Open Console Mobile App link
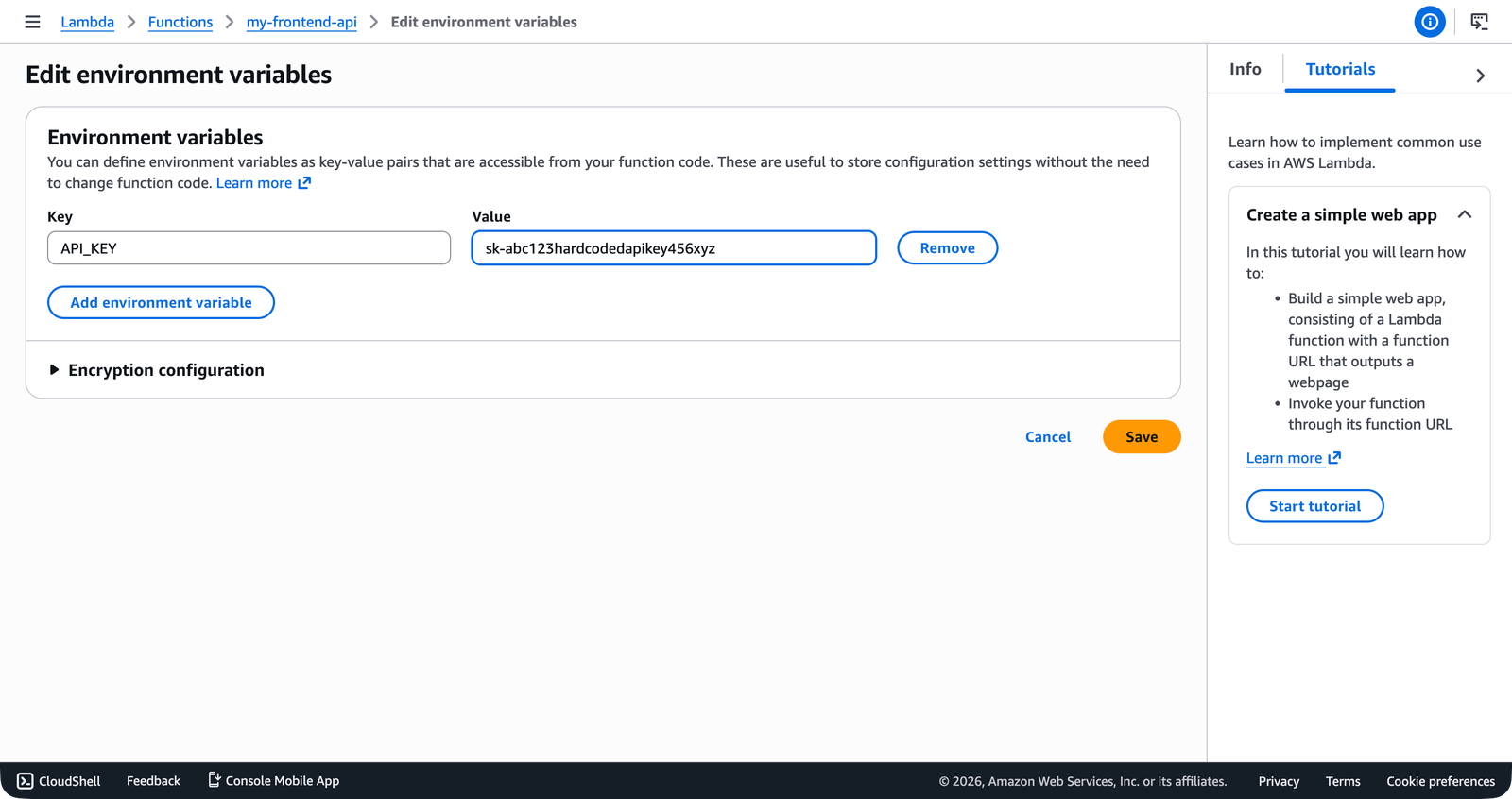 click(x=273, y=781)
